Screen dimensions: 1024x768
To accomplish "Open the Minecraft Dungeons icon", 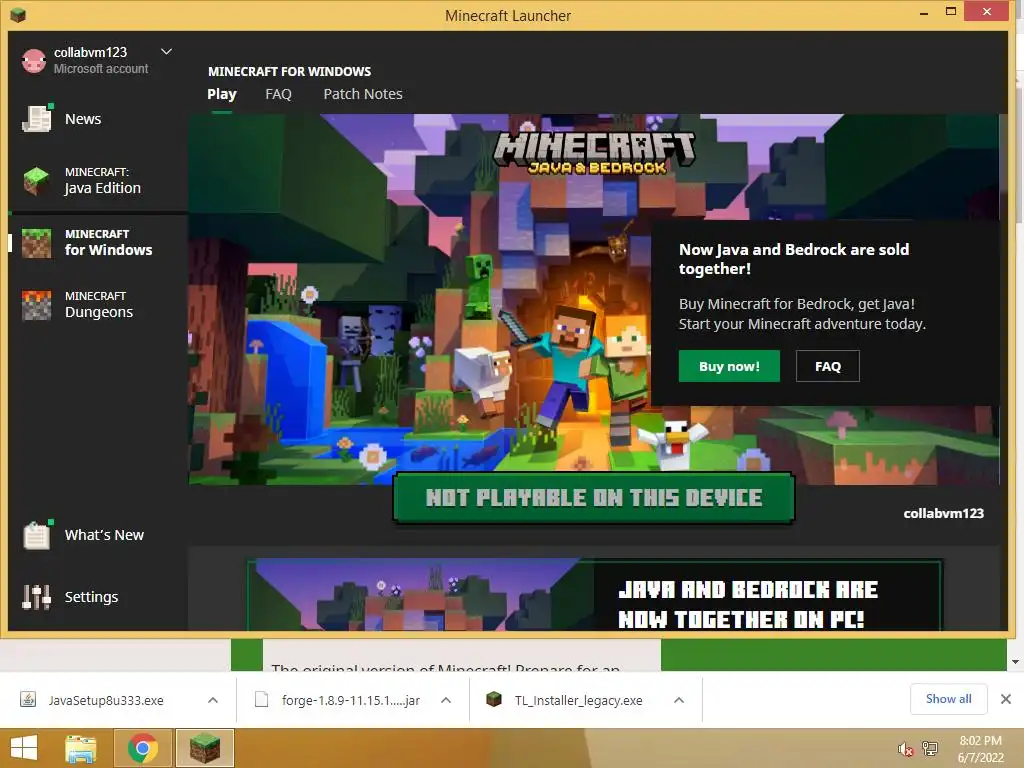I will tap(37, 305).
